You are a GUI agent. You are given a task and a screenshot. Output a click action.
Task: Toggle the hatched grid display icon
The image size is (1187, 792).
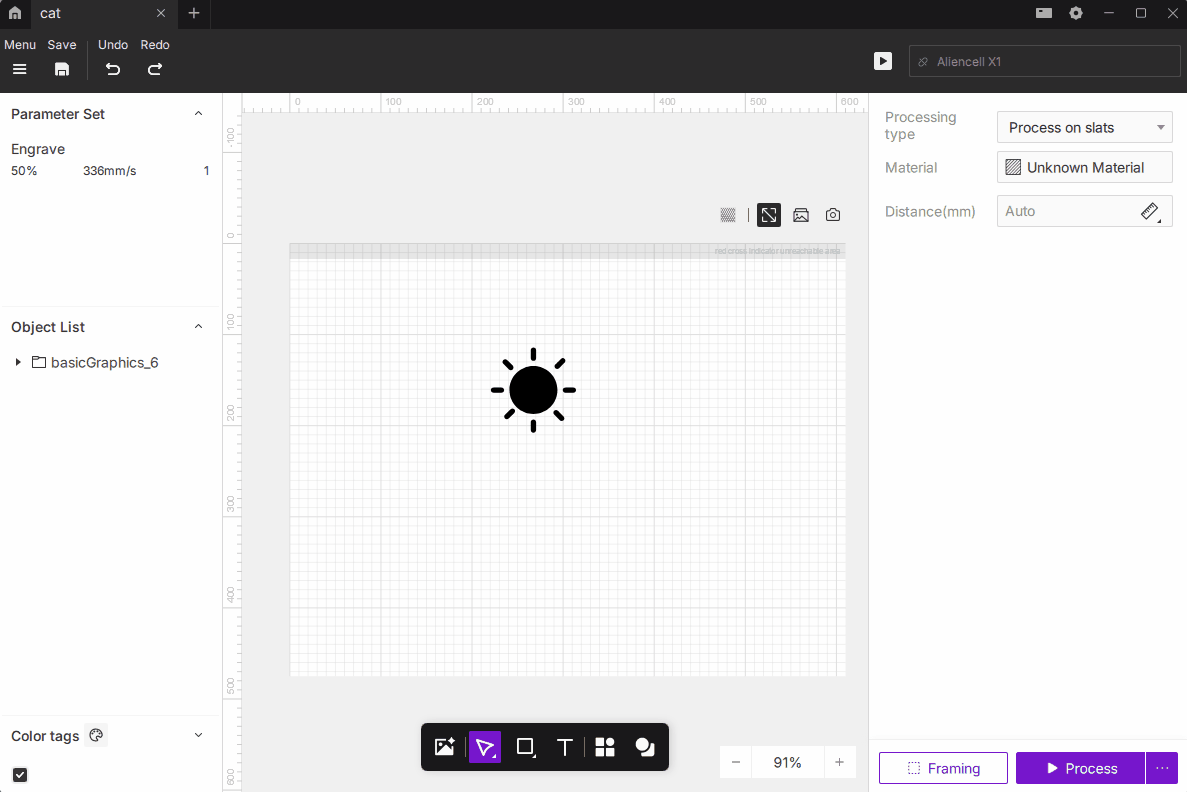click(x=728, y=215)
